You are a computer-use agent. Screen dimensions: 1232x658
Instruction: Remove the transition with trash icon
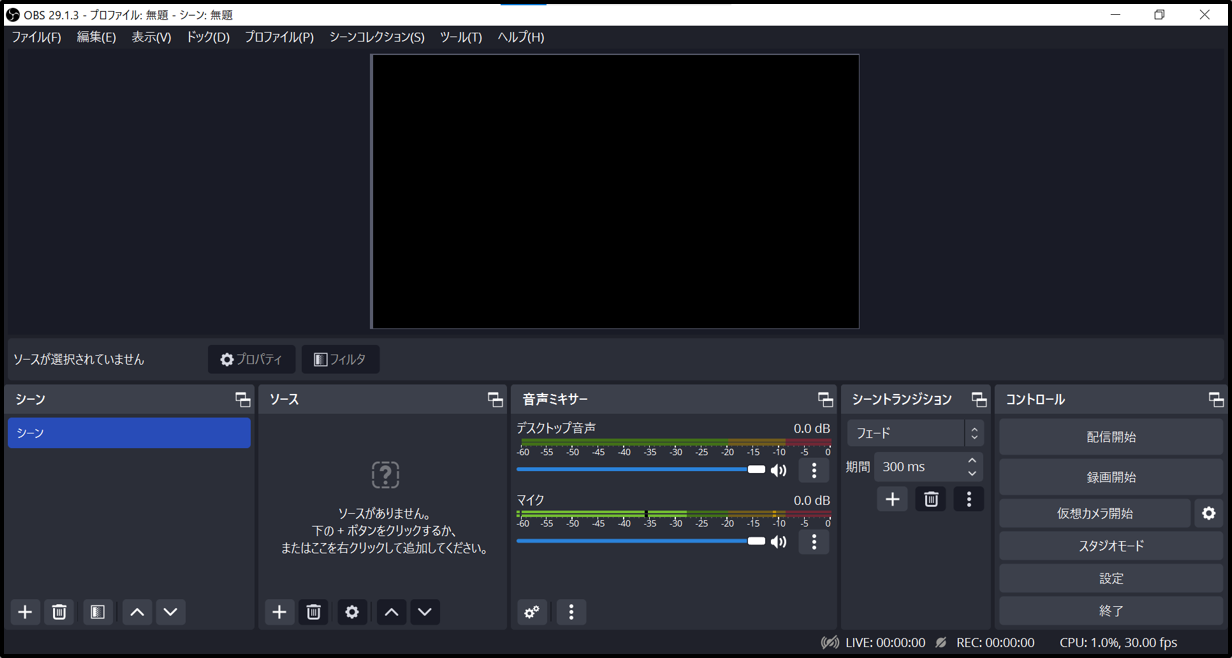[931, 499]
